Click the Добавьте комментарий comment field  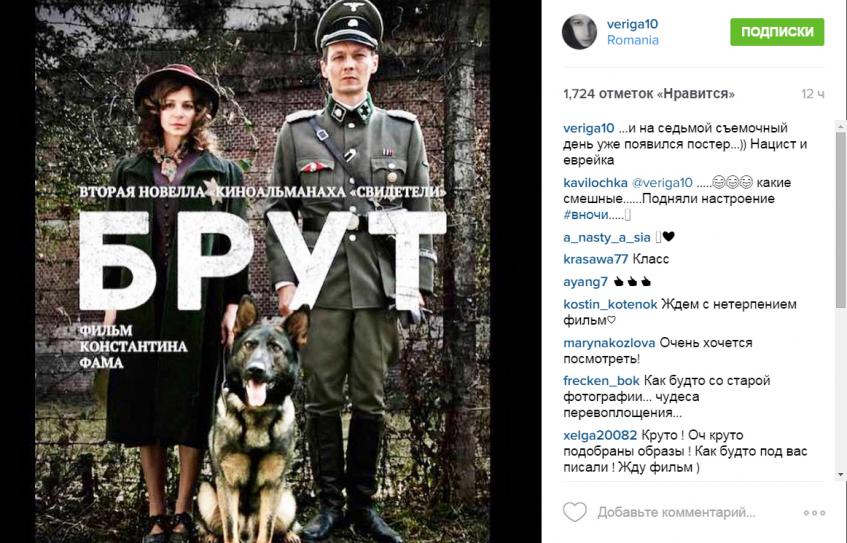click(x=676, y=512)
